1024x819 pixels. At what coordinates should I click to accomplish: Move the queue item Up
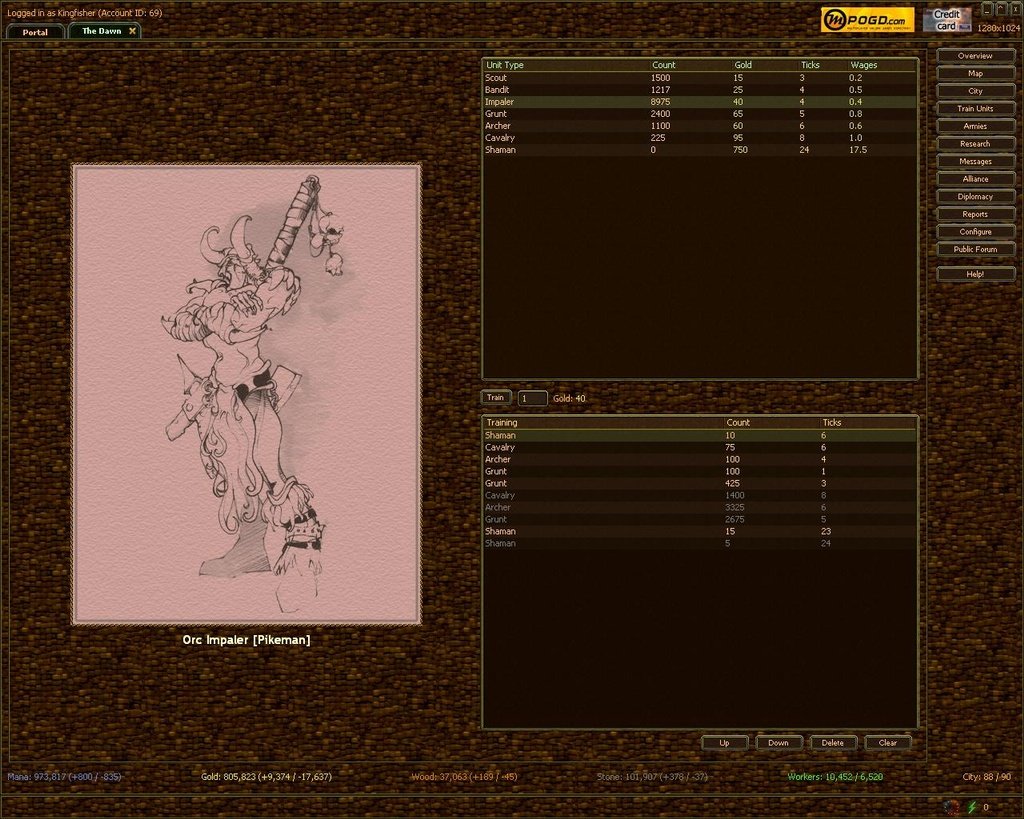(724, 743)
